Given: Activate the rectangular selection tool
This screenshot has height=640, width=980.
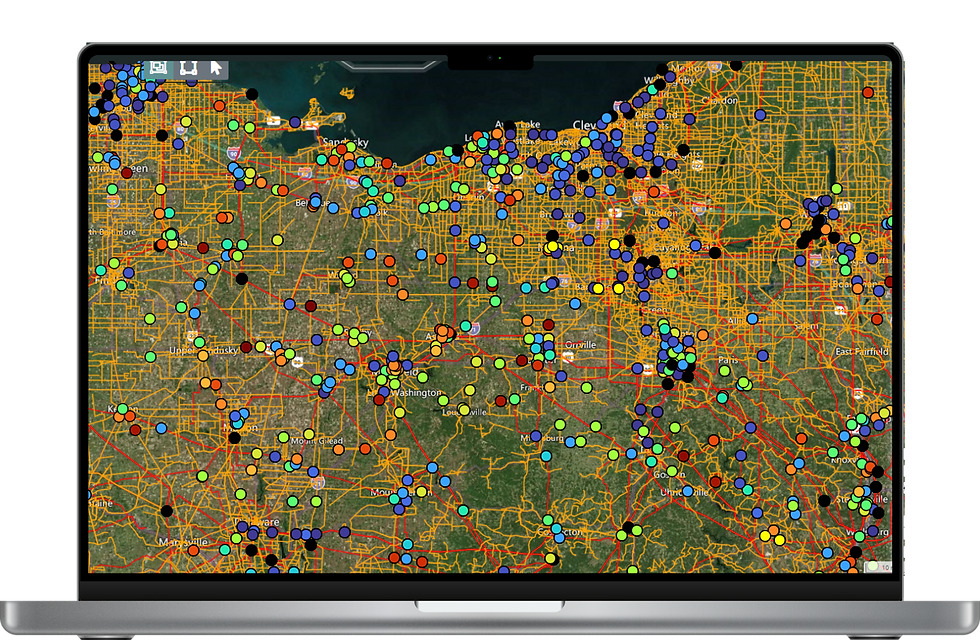Looking at the screenshot, I should click(188, 67).
